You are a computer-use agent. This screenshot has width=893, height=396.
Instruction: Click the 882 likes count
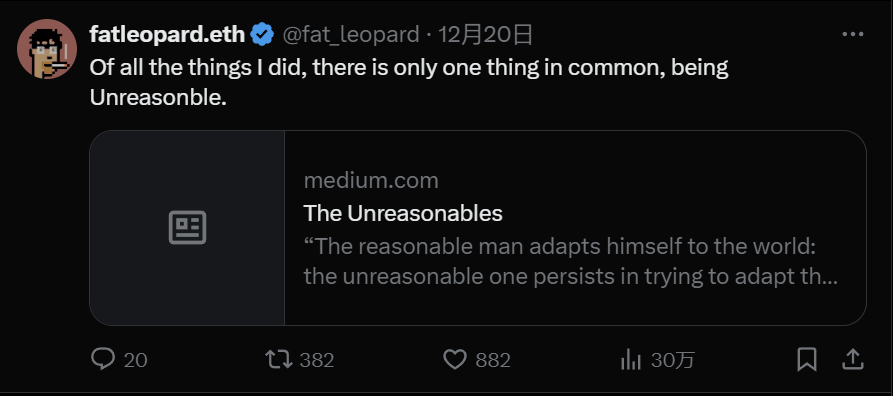tap(493, 361)
